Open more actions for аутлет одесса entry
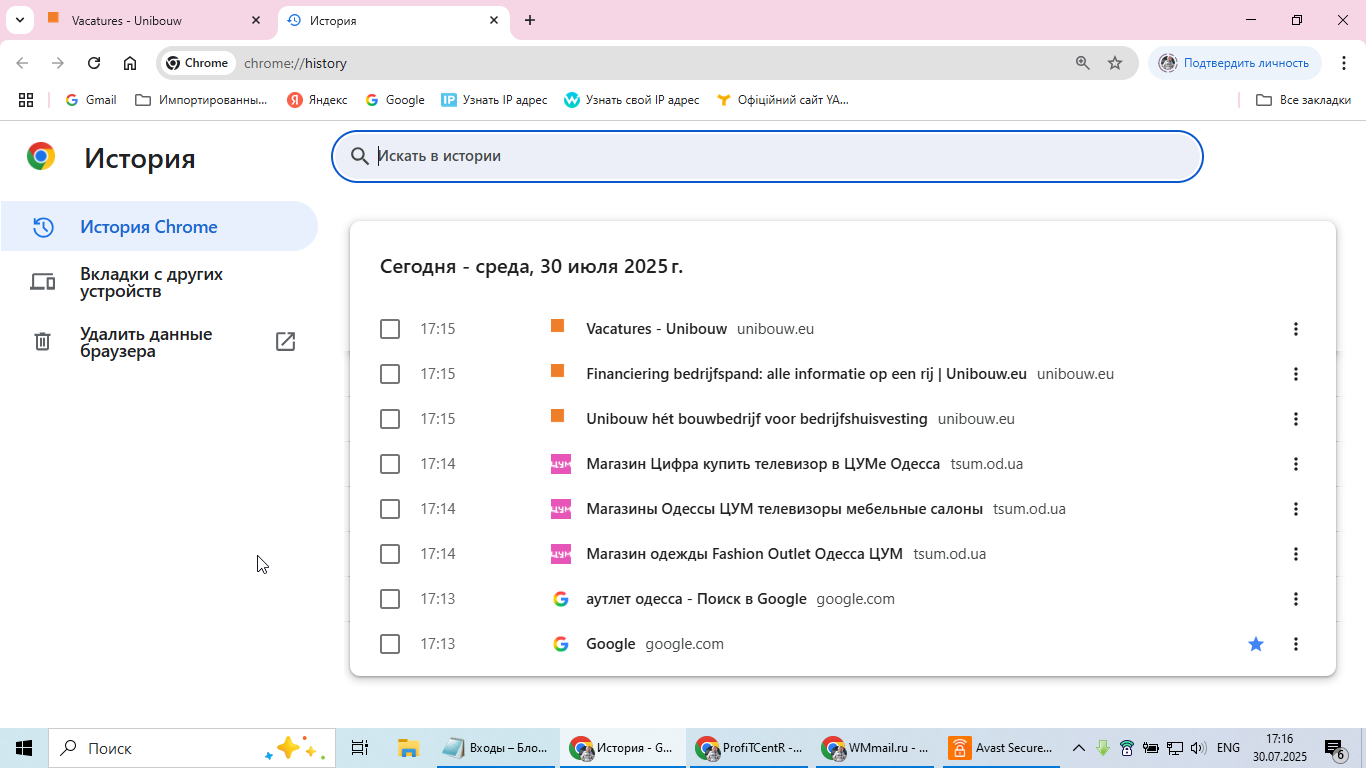 pos(1296,599)
